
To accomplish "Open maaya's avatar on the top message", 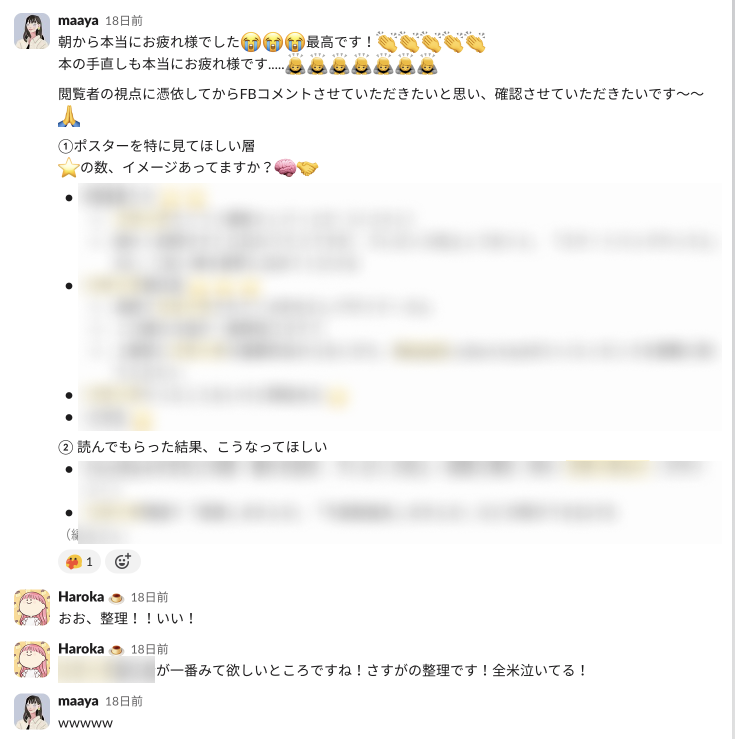I will coord(32,31).
